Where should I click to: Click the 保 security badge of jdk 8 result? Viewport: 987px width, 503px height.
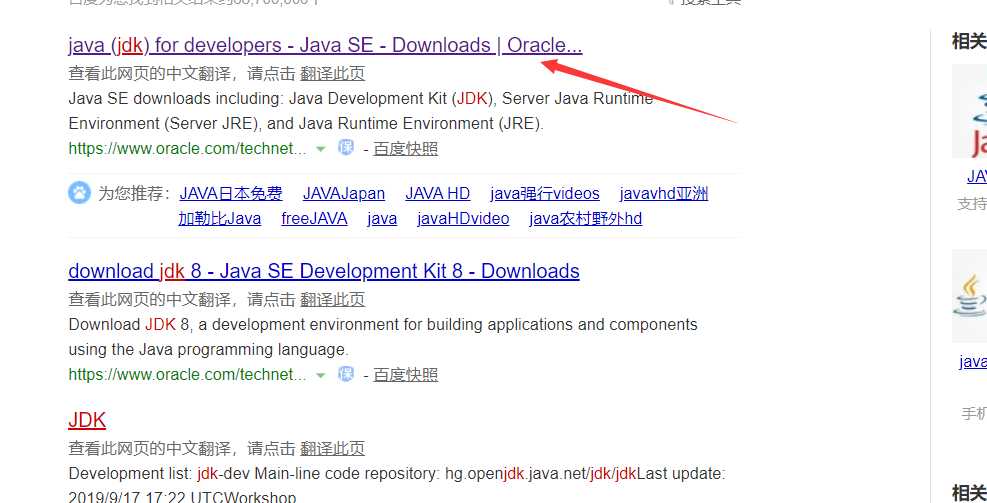tap(346, 374)
